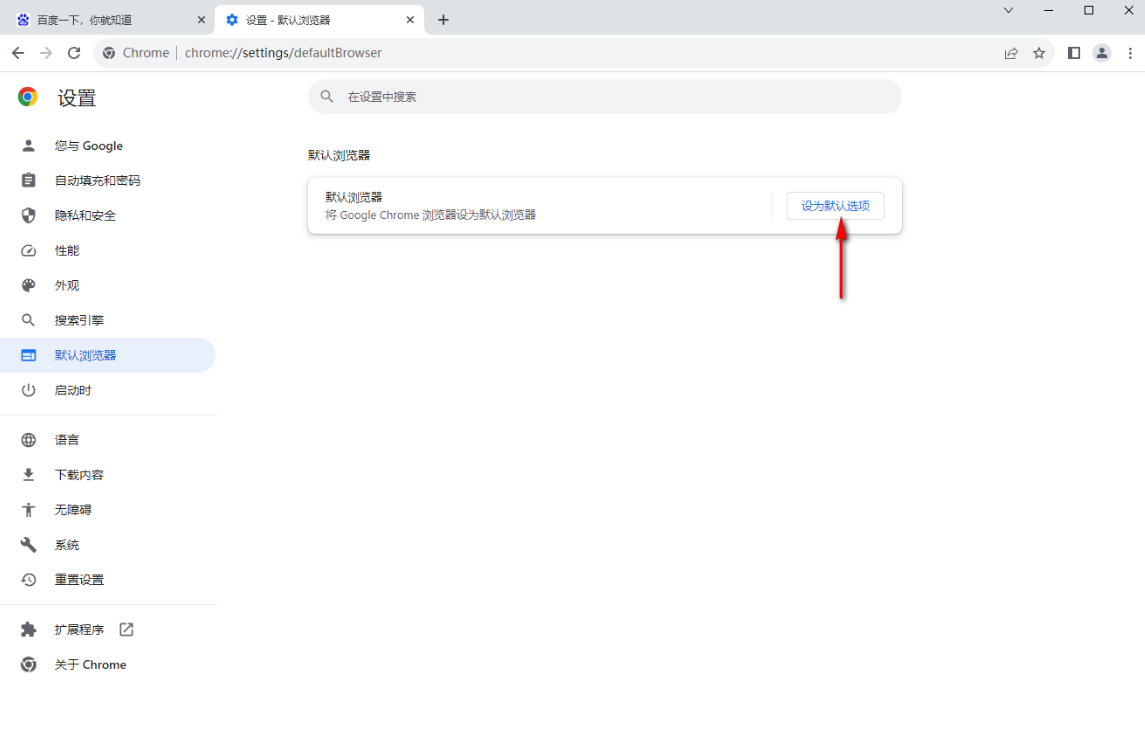This screenshot has height=756, width=1145.
Task: Click the magnifier icon in settings search
Action: pyautogui.click(x=327, y=96)
